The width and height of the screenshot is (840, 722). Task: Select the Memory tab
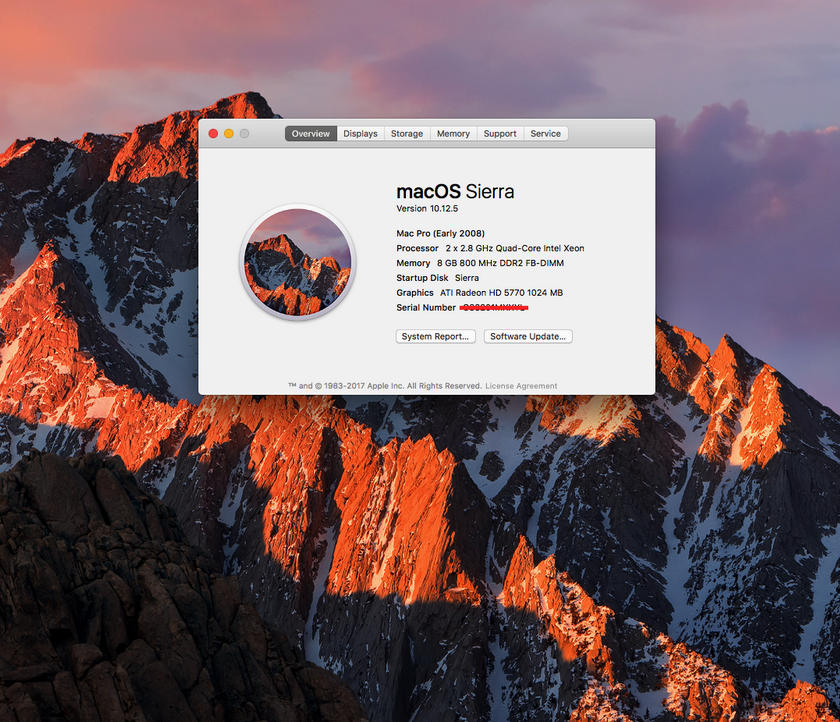[453, 133]
